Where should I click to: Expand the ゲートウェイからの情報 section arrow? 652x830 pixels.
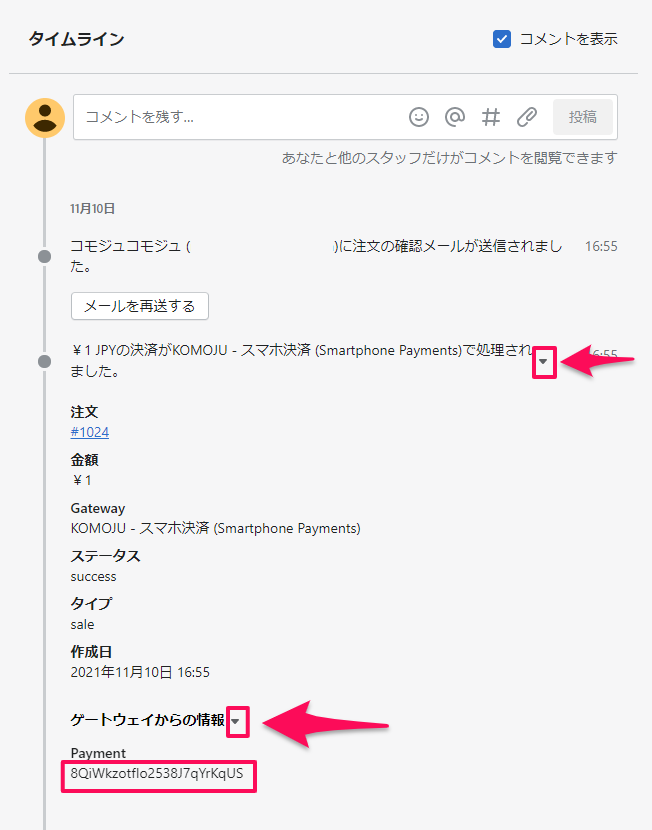237,720
